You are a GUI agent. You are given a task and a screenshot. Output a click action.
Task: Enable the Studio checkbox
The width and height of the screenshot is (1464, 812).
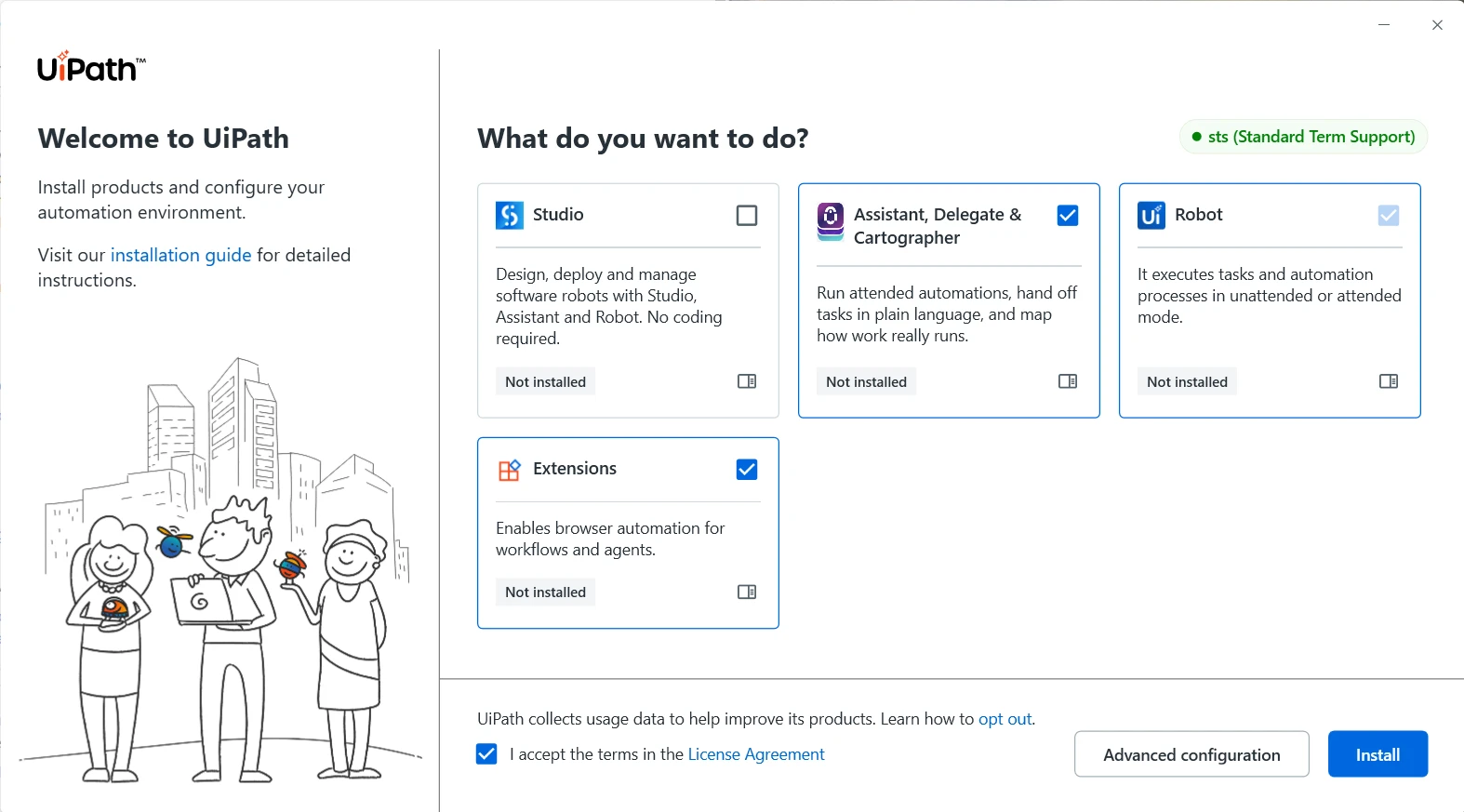point(747,216)
